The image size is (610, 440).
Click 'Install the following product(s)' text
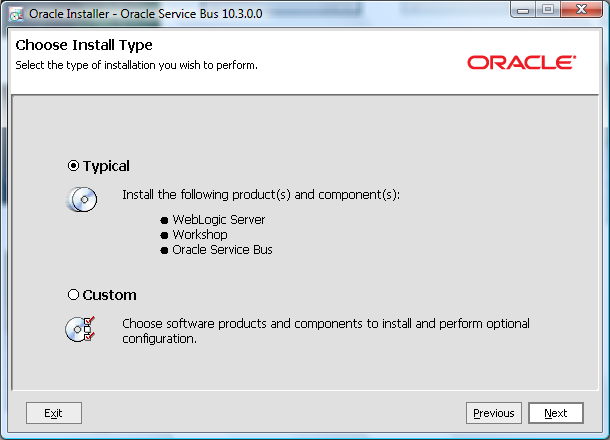261,195
